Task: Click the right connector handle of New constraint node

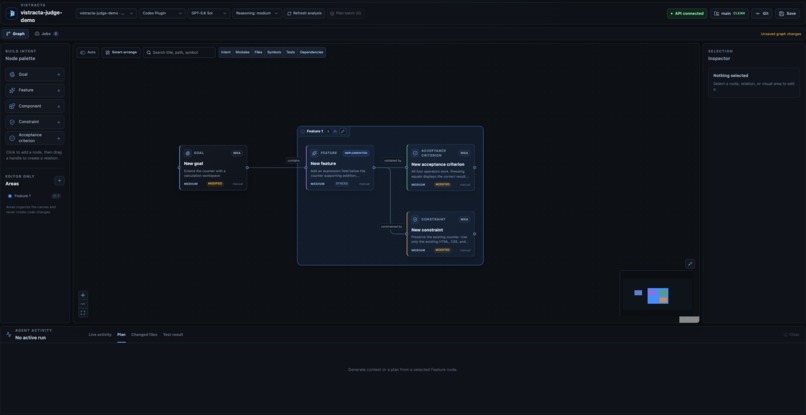Action: [474, 234]
